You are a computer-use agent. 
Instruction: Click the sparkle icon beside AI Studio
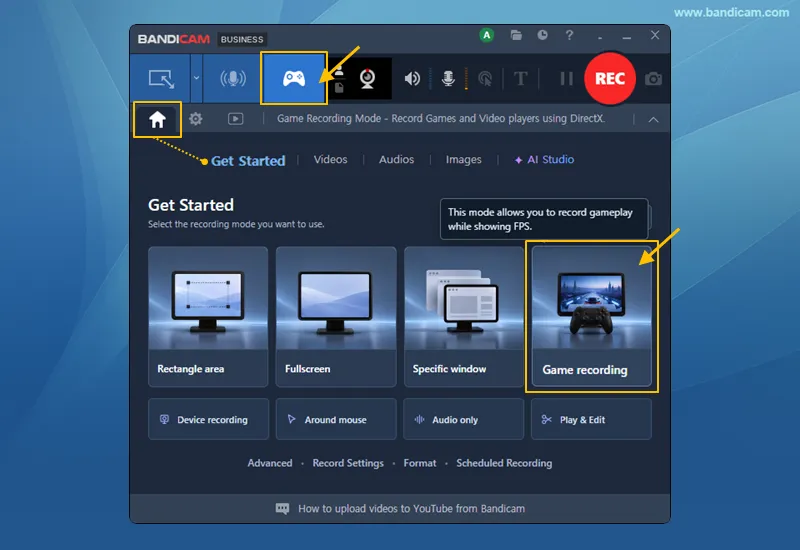[x=518, y=160]
